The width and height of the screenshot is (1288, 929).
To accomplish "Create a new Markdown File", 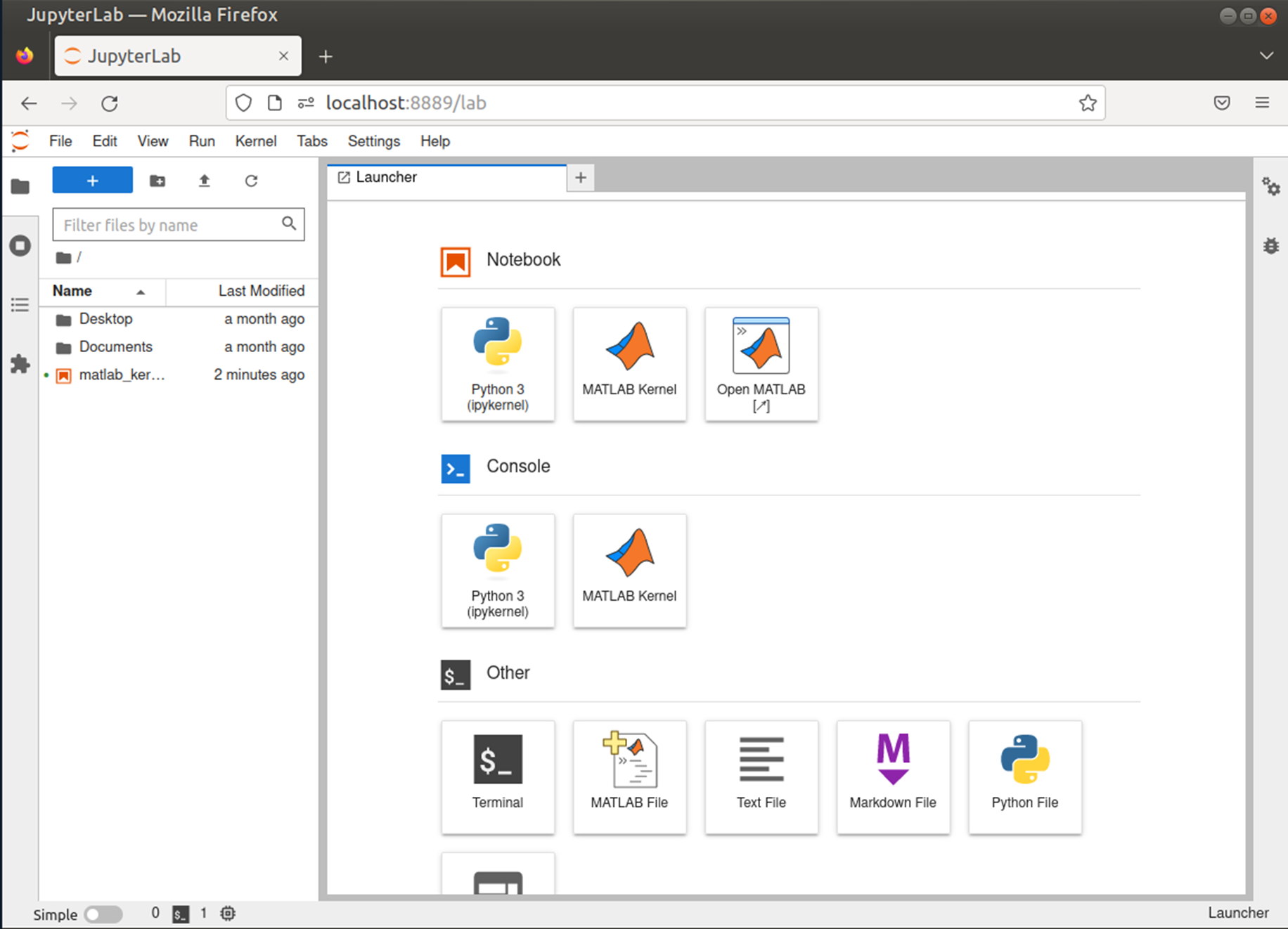I will point(892,777).
